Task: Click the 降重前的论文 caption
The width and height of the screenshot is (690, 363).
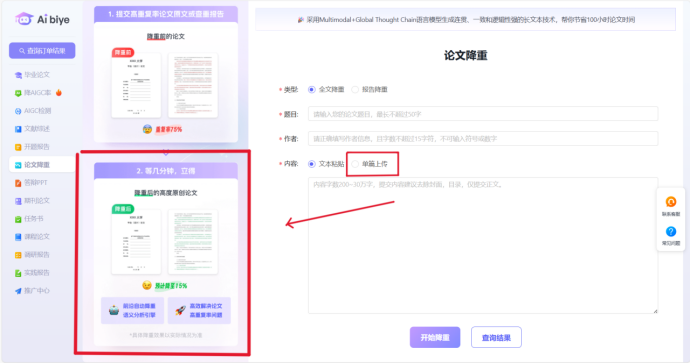Action: (166, 37)
